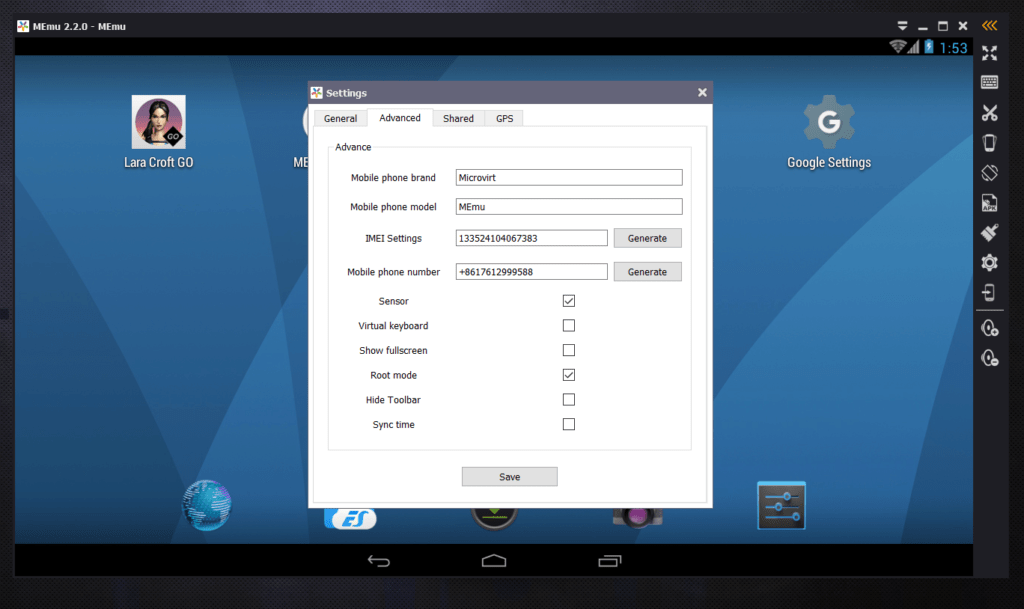Image resolution: width=1024 pixels, height=609 pixels.
Task: Click the phone with arrow sidebar icon
Action: [x=989, y=292]
